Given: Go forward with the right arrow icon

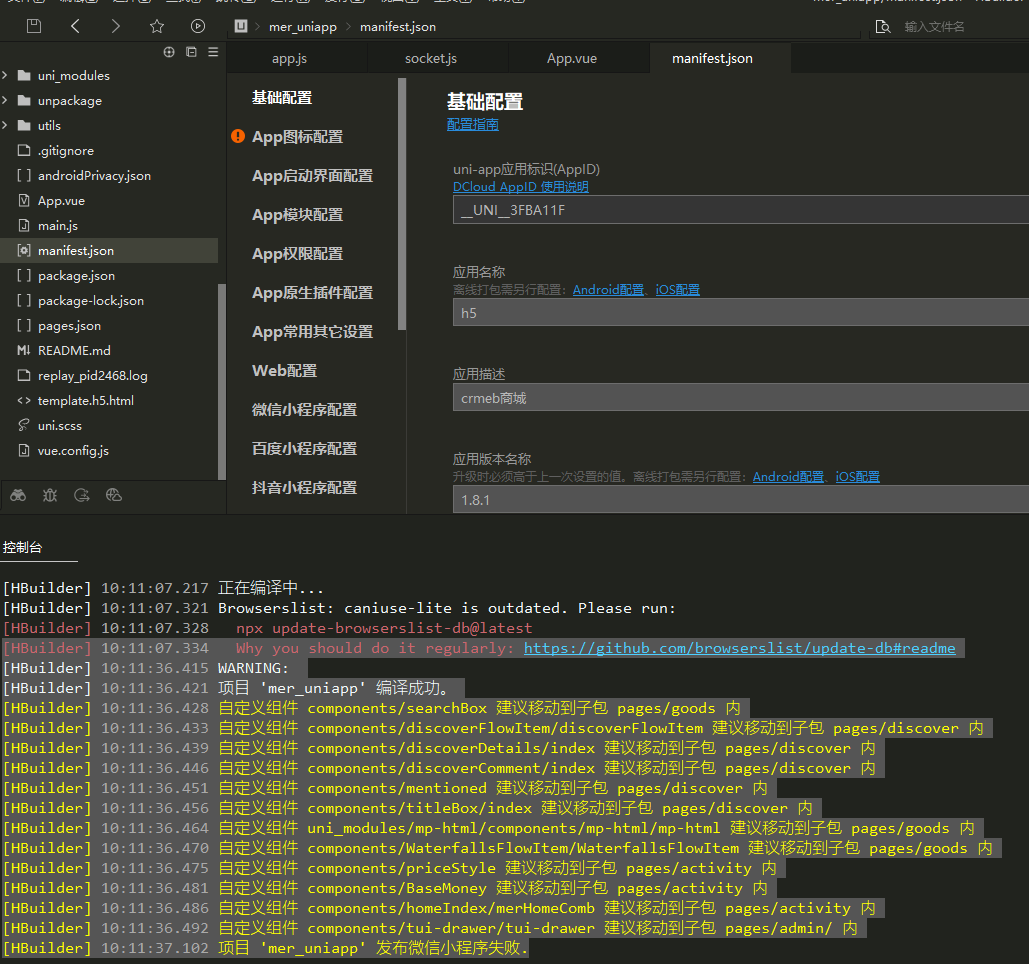Looking at the screenshot, I should tap(116, 26).
